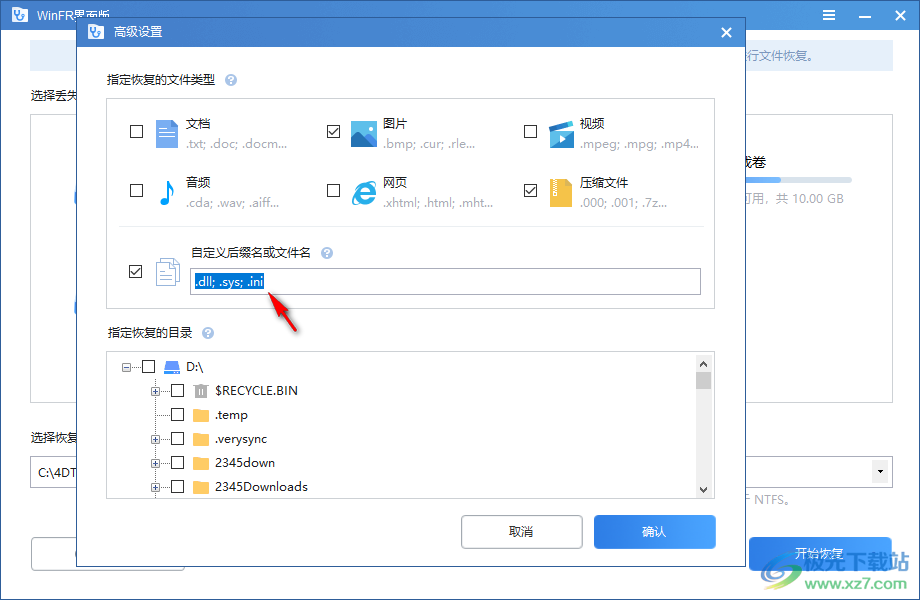Open help beside 指定恢复的目录
Viewport: 920px width, 600px height.
pyautogui.click(x=207, y=332)
